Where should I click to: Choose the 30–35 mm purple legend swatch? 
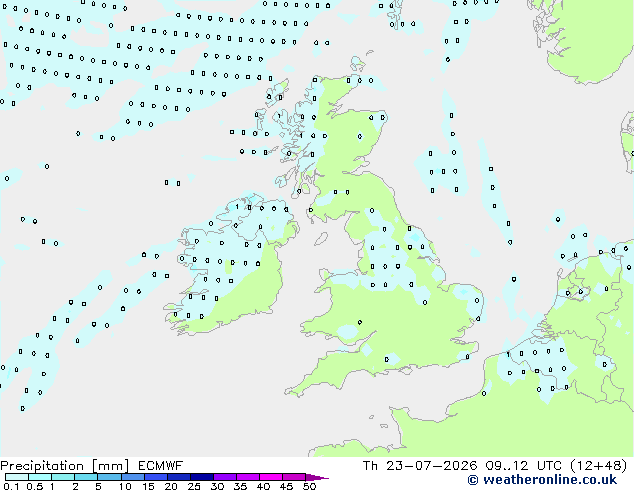point(224,477)
